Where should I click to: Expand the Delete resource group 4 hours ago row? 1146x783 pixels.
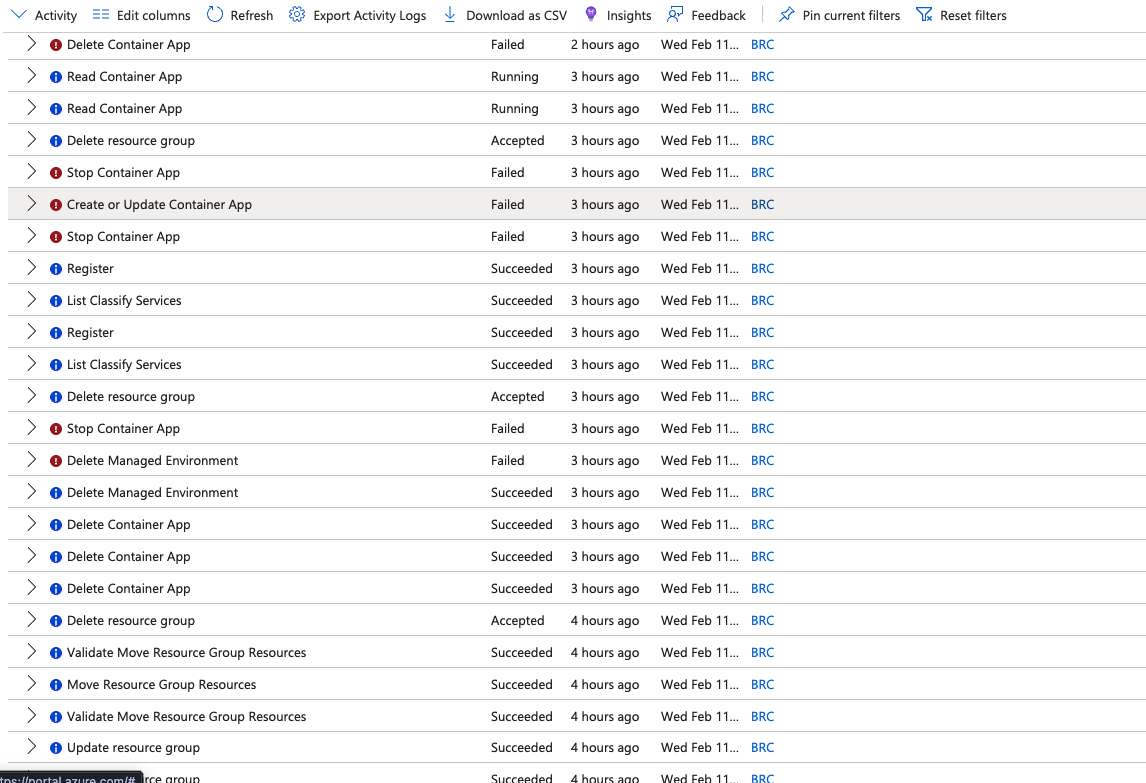pyautogui.click(x=31, y=620)
